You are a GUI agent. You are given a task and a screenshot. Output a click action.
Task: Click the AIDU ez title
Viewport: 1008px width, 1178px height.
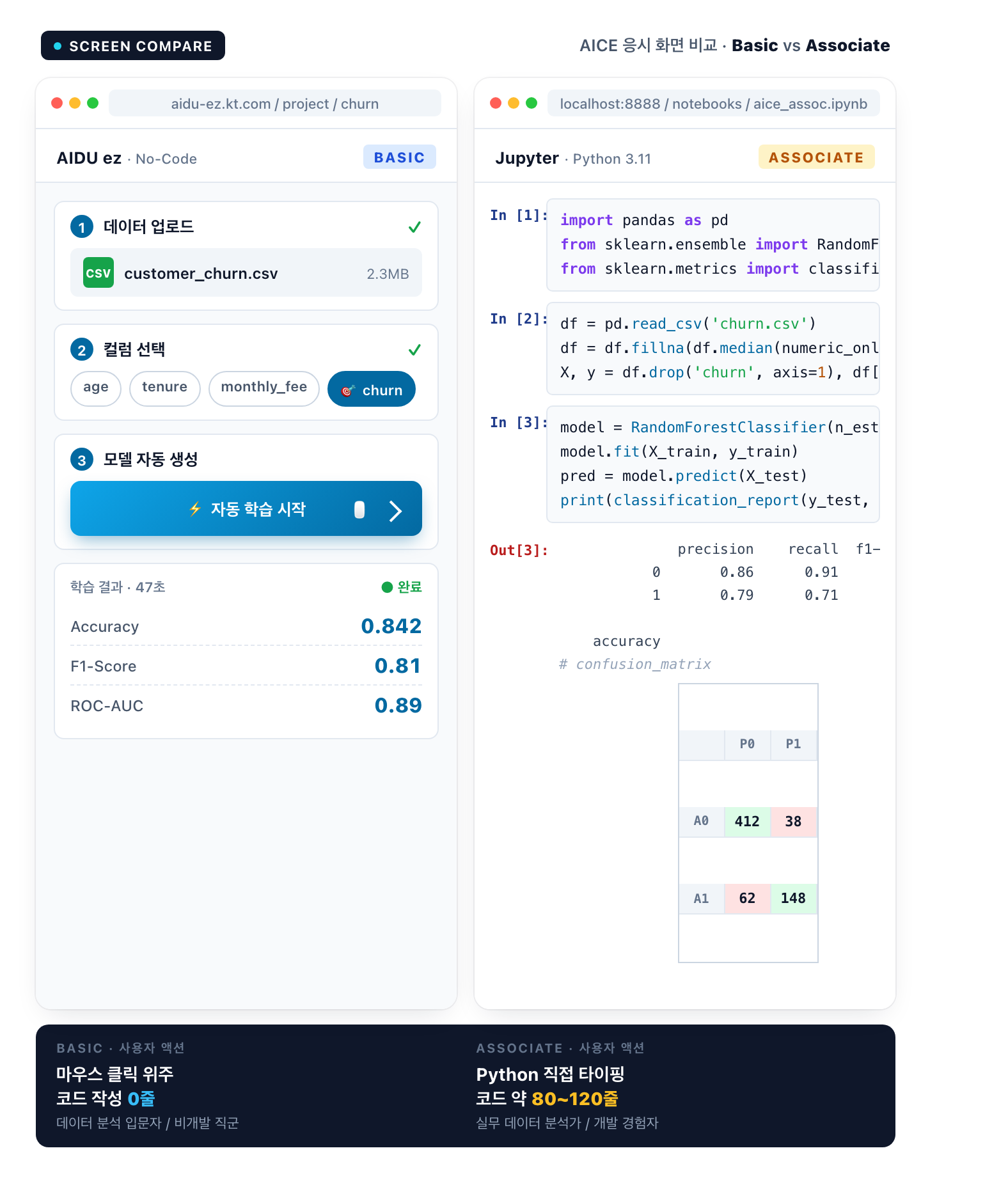[89, 158]
